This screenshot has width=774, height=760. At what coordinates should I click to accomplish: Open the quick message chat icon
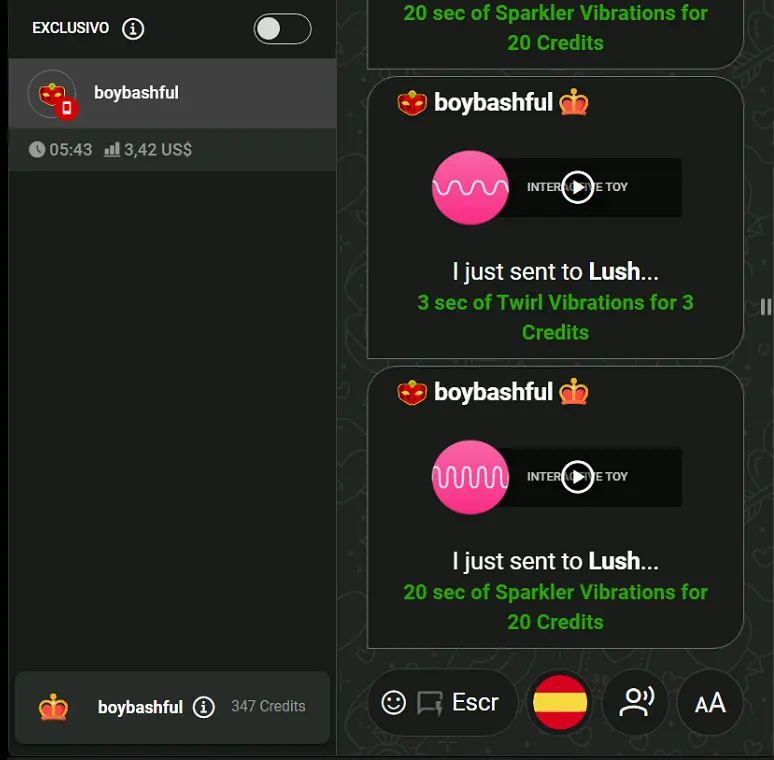point(430,703)
